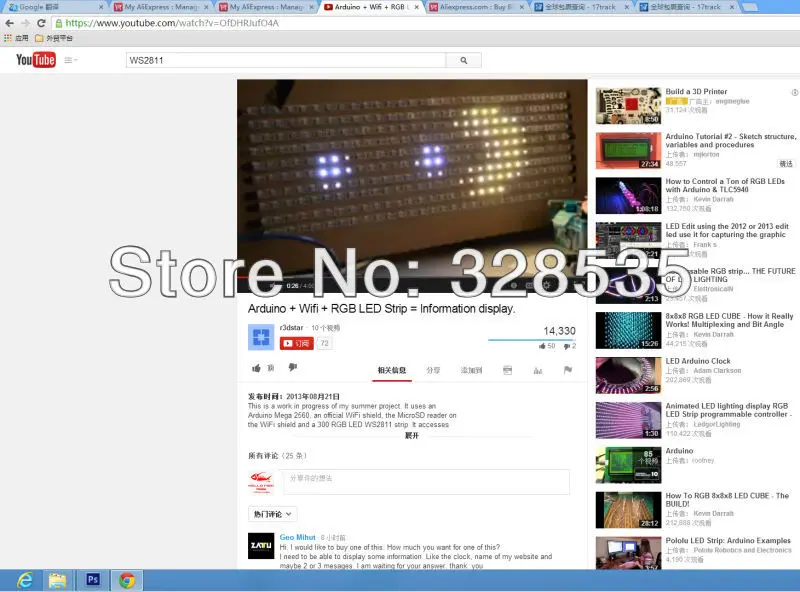Open Photoshop from taskbar
Viewport: 800px width, 592px height.
point(92,580)
